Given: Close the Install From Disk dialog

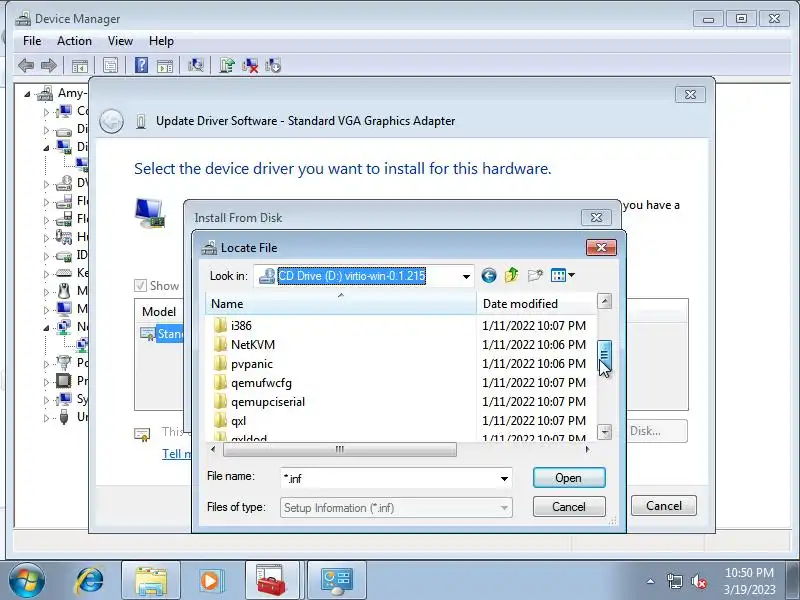Looking at the screenshot, I should tap(596, 217).
